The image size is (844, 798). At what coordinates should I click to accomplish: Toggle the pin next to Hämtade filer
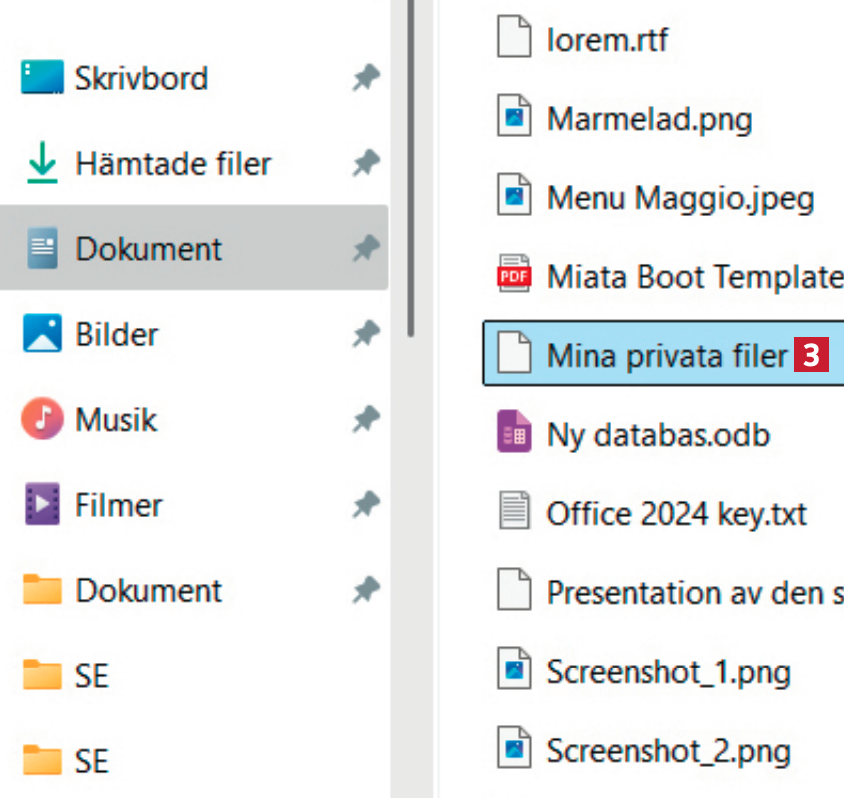pyautogui.click(x=366, y=164)
